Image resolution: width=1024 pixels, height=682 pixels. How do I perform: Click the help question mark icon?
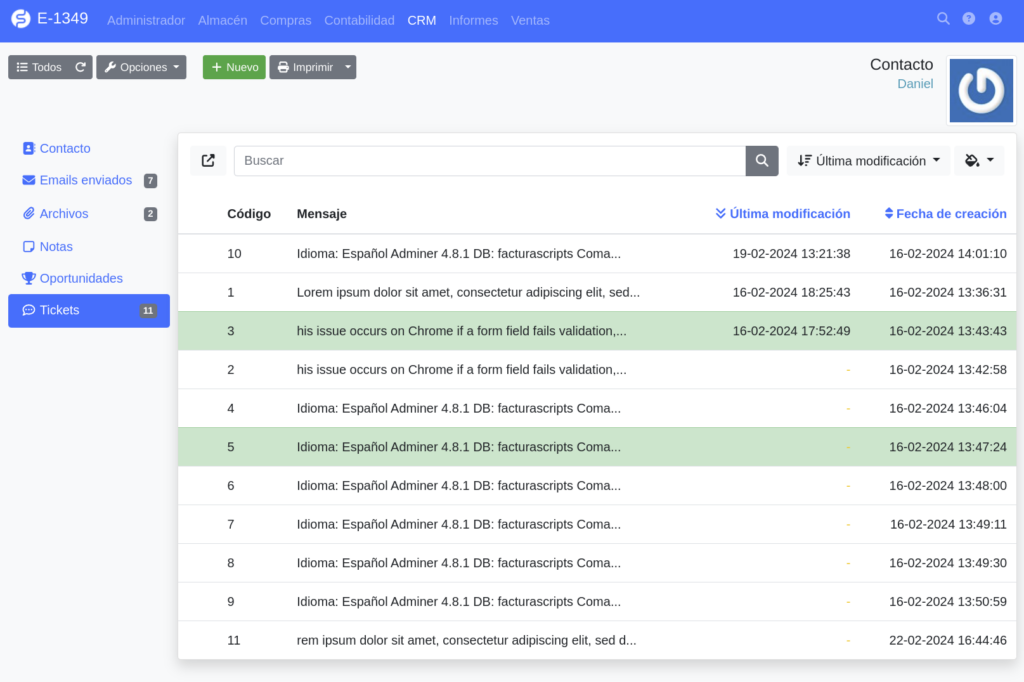tap(969, 19)
